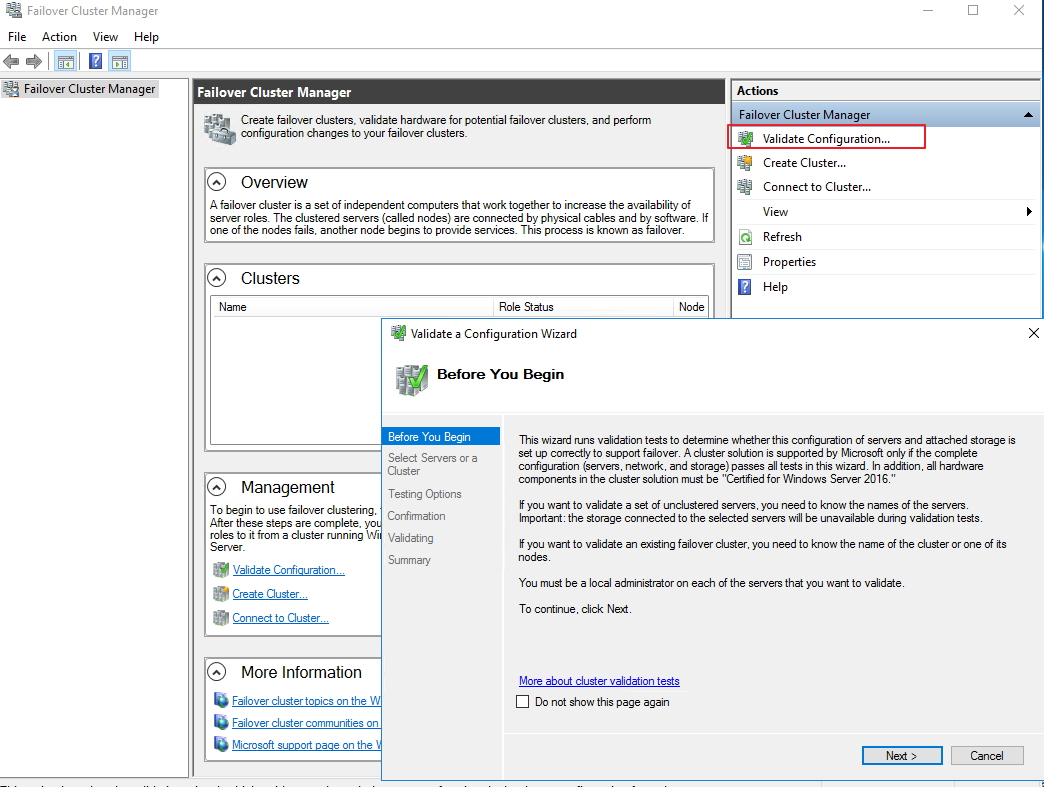Click the Show/Hide Console Tree toolbar icon

click(66, 62)
